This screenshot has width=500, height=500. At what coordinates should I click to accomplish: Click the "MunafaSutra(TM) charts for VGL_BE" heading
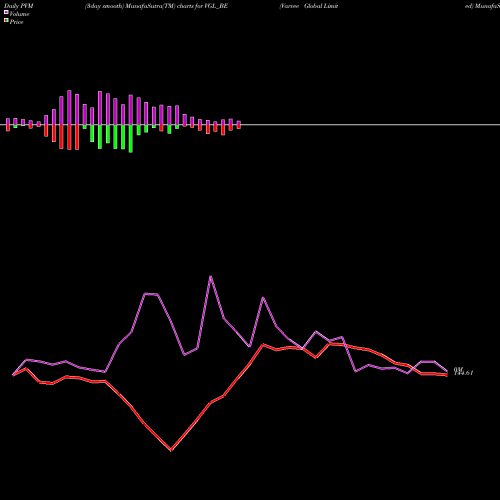pos(177,6)
